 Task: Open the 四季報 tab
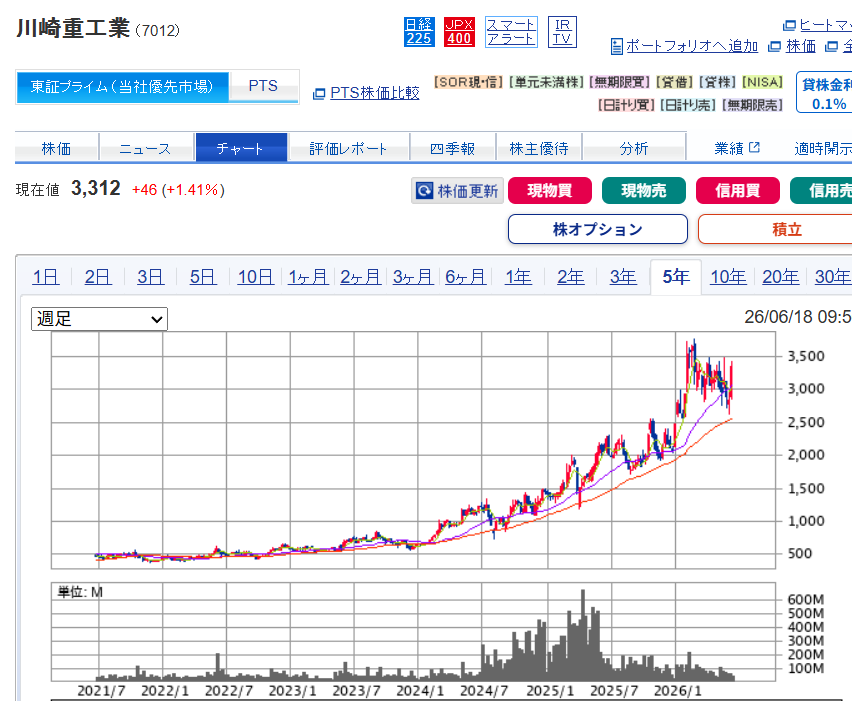[x=453, y=148]
